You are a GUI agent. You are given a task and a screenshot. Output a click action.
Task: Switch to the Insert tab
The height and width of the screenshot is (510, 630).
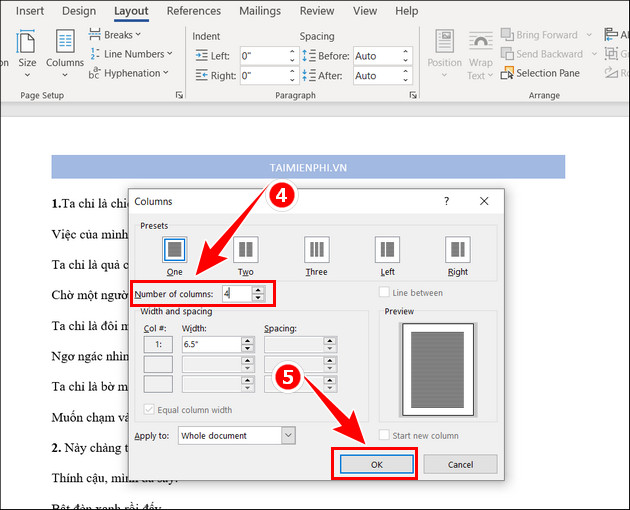tap(30, 11)
